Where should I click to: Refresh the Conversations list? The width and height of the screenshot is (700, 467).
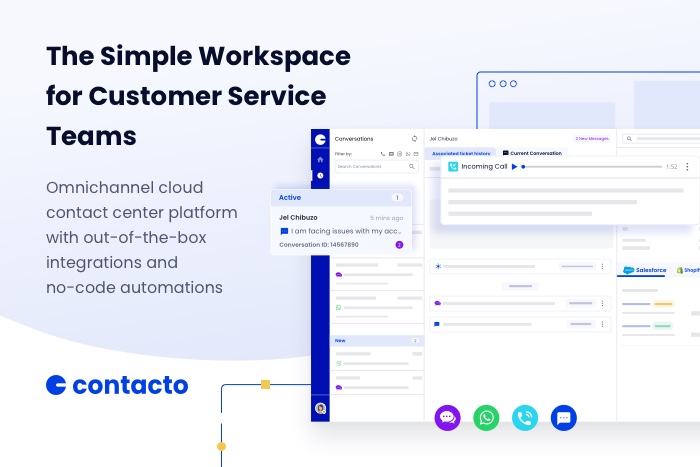415,138
